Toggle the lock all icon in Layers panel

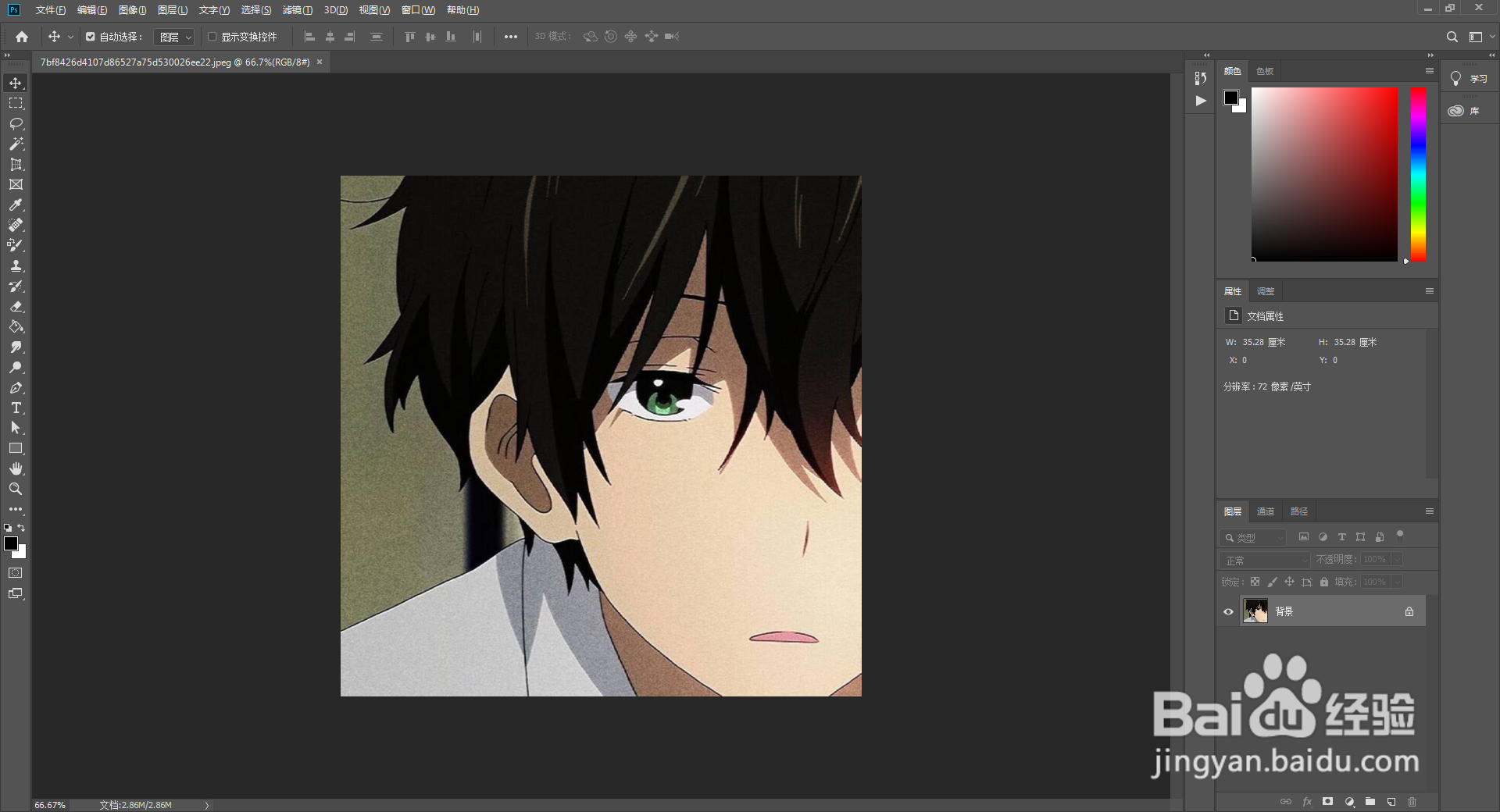tap(1324, 582)
